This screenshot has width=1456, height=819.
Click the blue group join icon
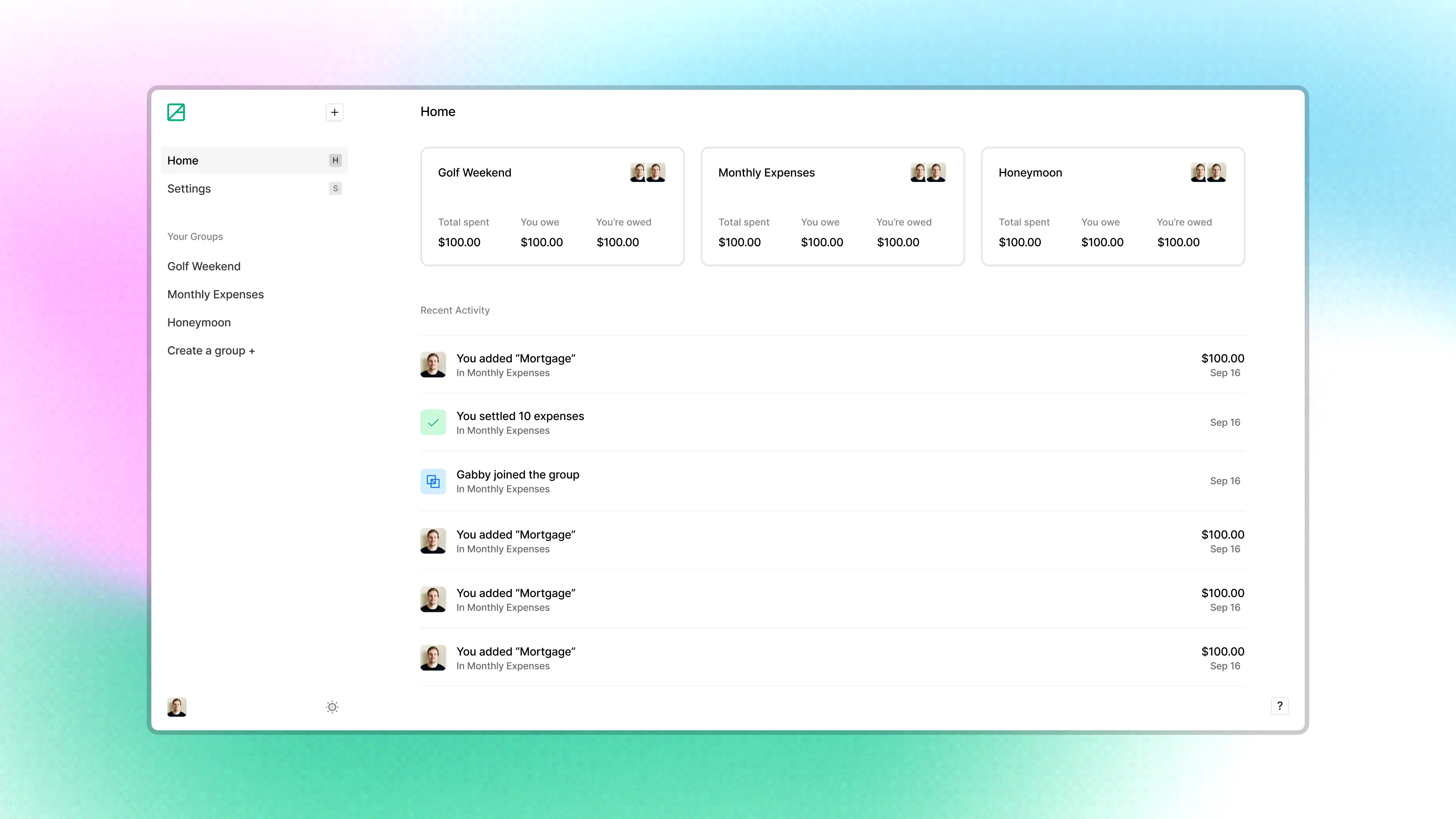pyautogui.click(x=433, y=481)
